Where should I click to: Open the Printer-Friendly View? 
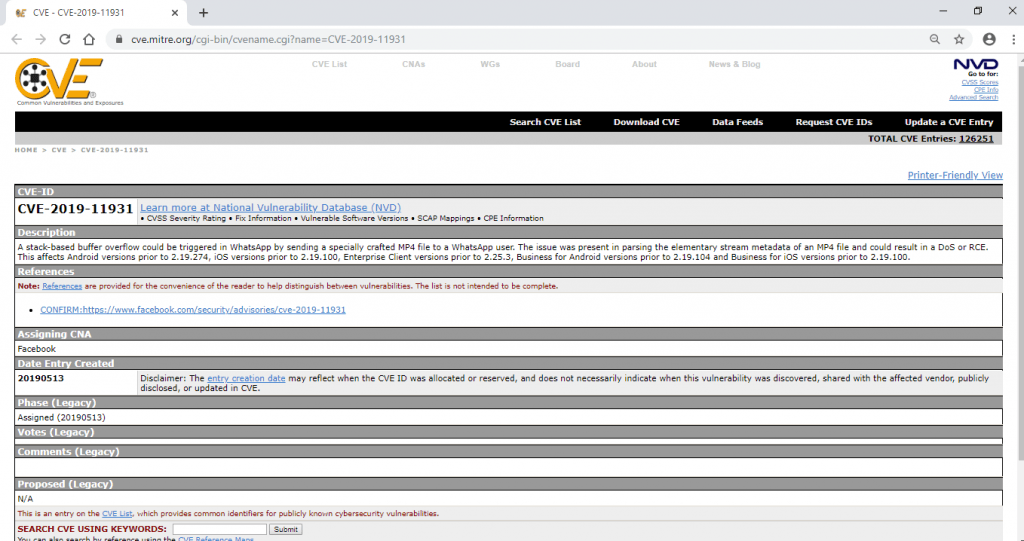click(x=955, y=175)
